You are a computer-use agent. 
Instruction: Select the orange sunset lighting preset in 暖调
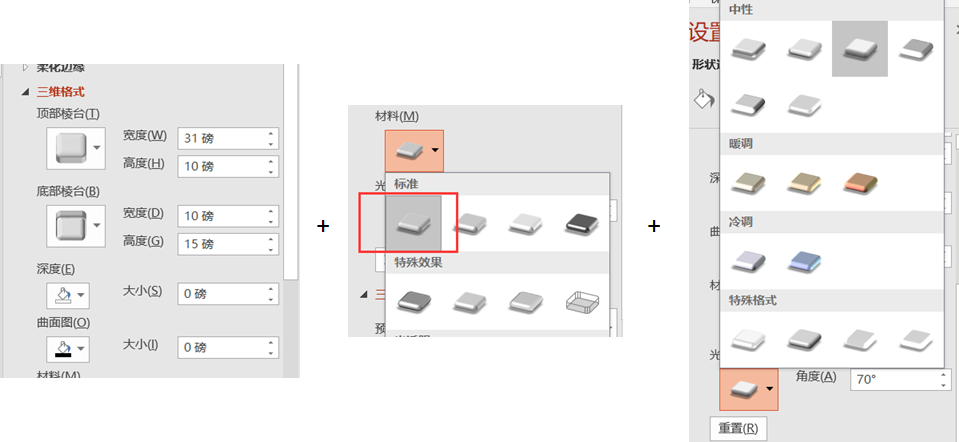(860, 183)
